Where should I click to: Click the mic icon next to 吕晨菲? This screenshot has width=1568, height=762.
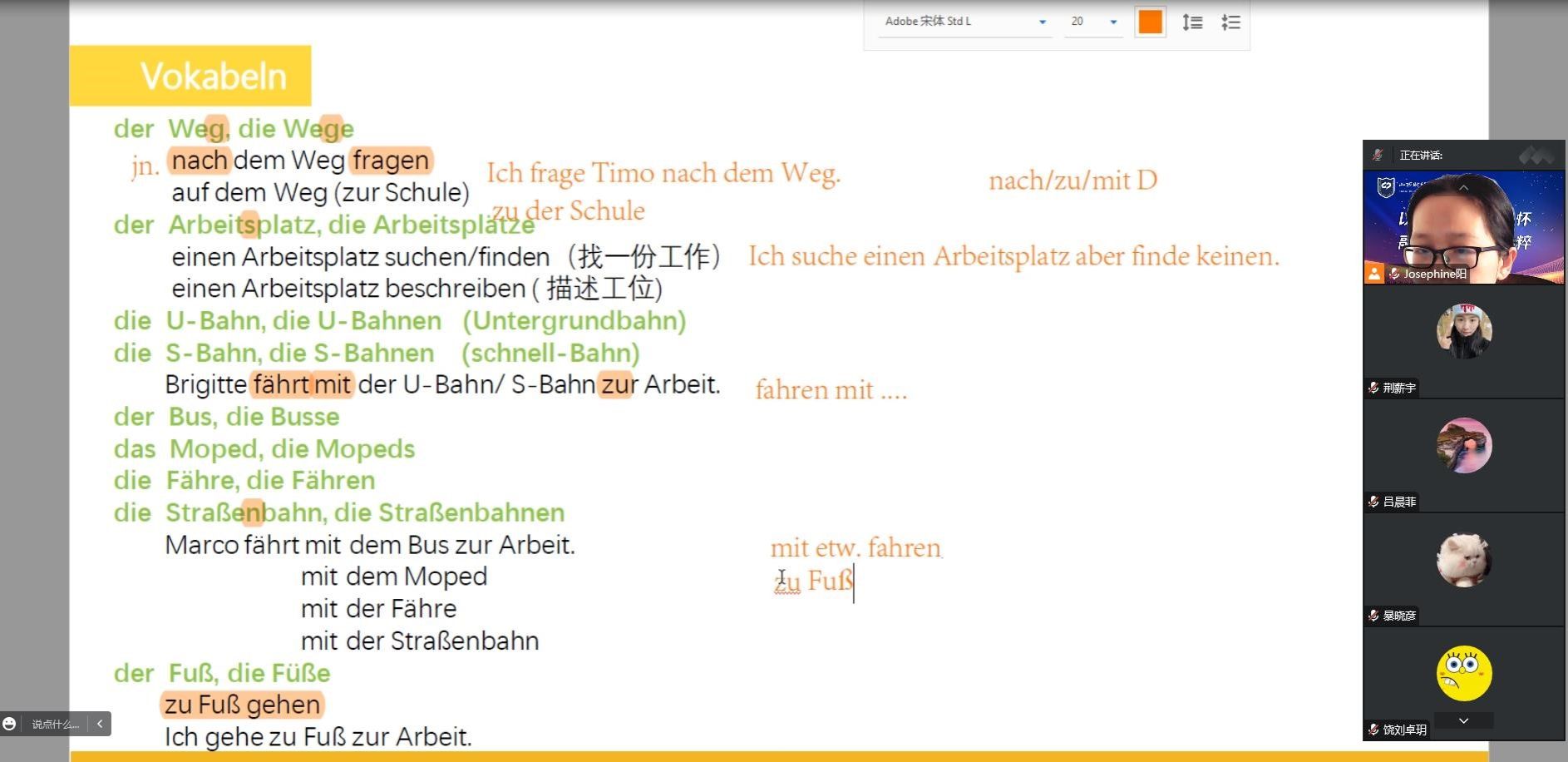pos(1373,502)
